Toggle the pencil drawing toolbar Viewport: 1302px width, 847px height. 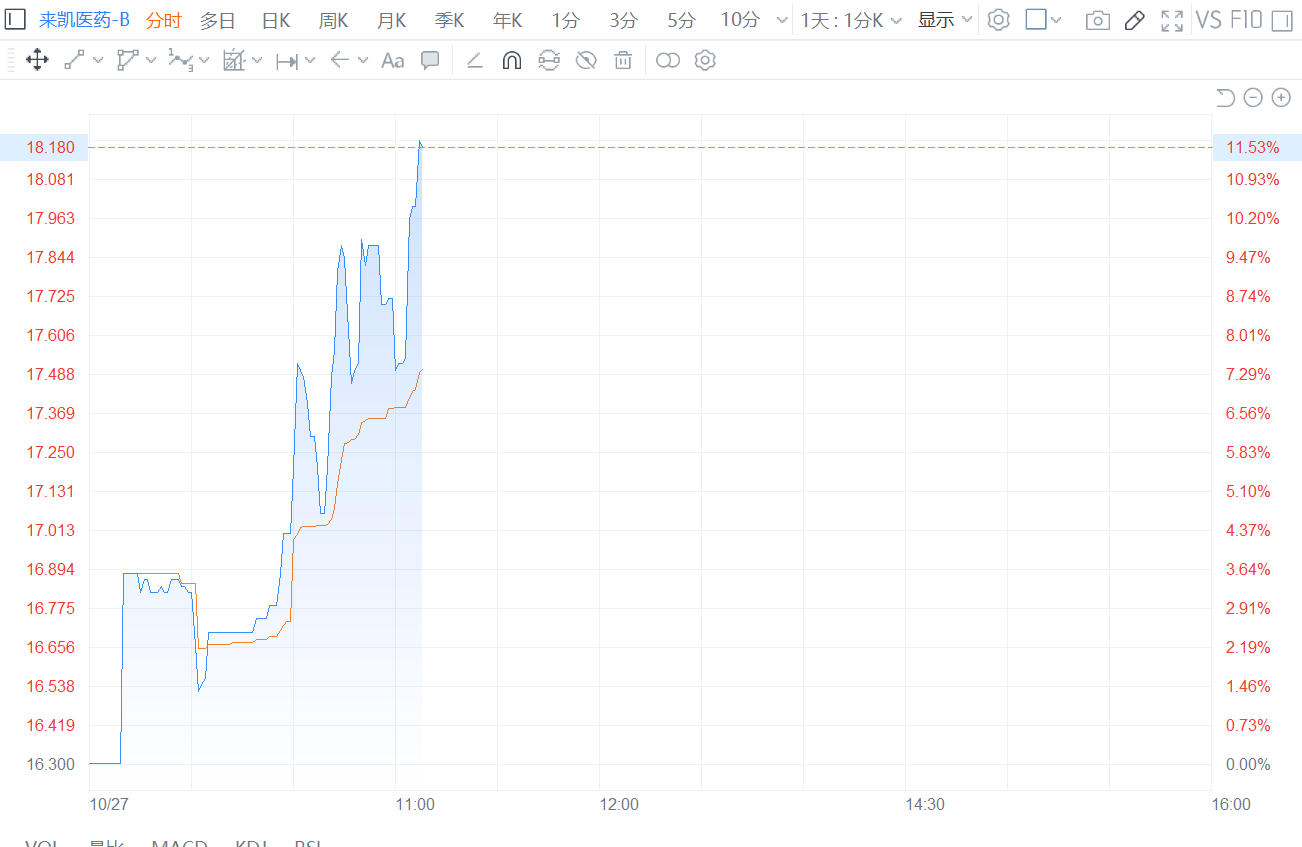[1134, 20]
